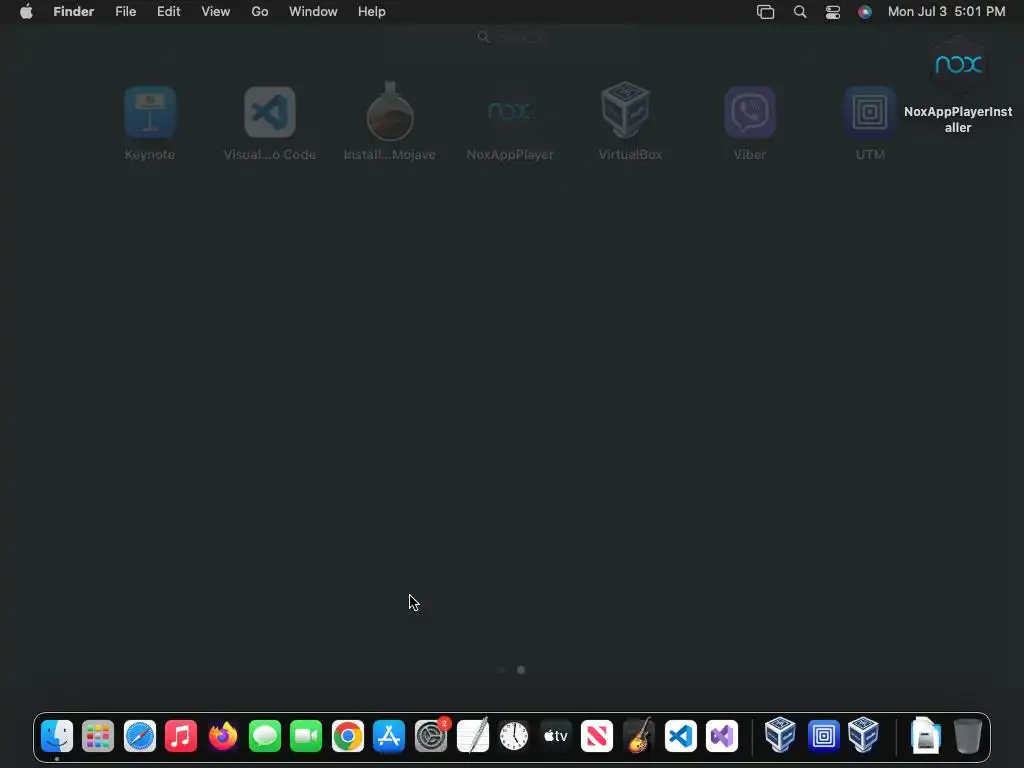Open the Window menu
This screenshot has height=768, width=1024.
point(313,11)
